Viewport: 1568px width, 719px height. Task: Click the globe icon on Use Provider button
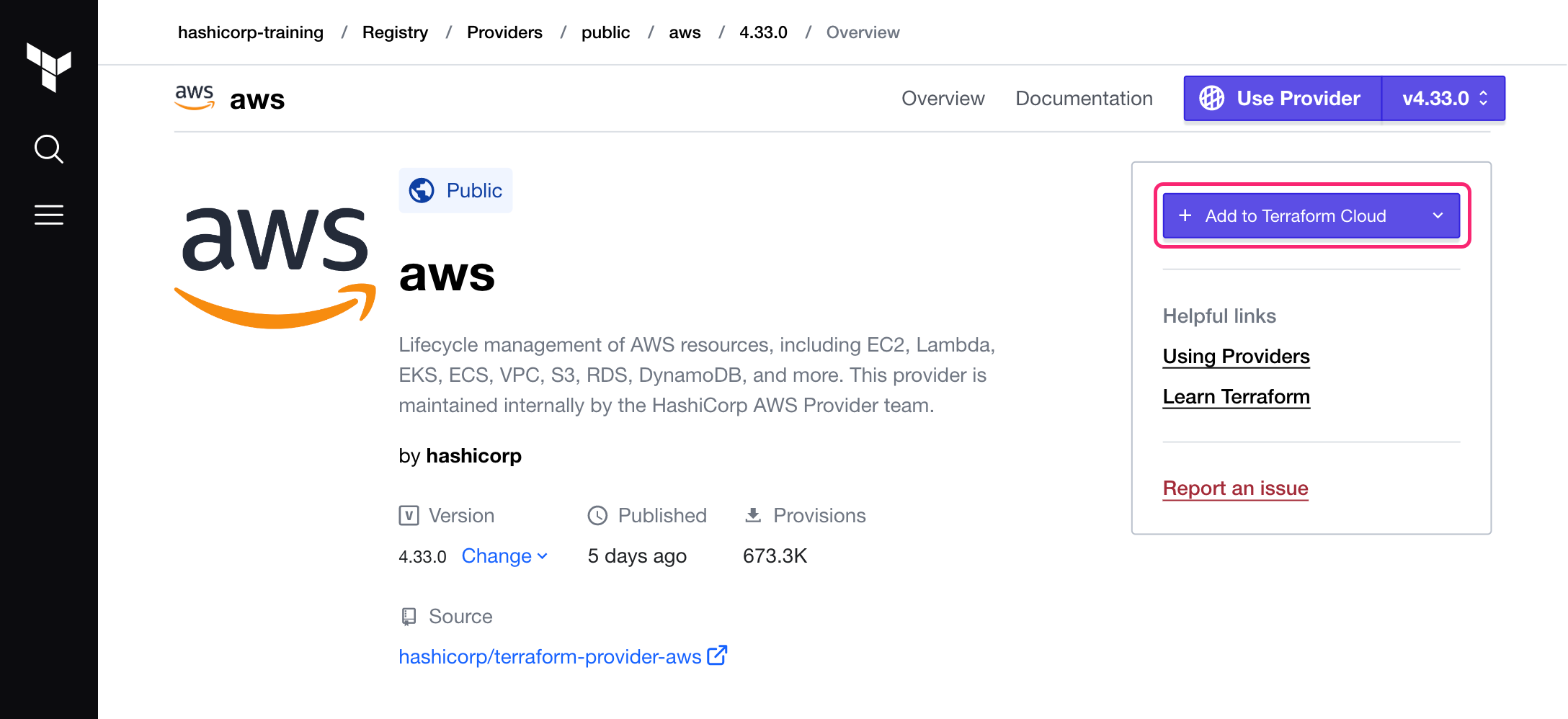pos(1212,98)
